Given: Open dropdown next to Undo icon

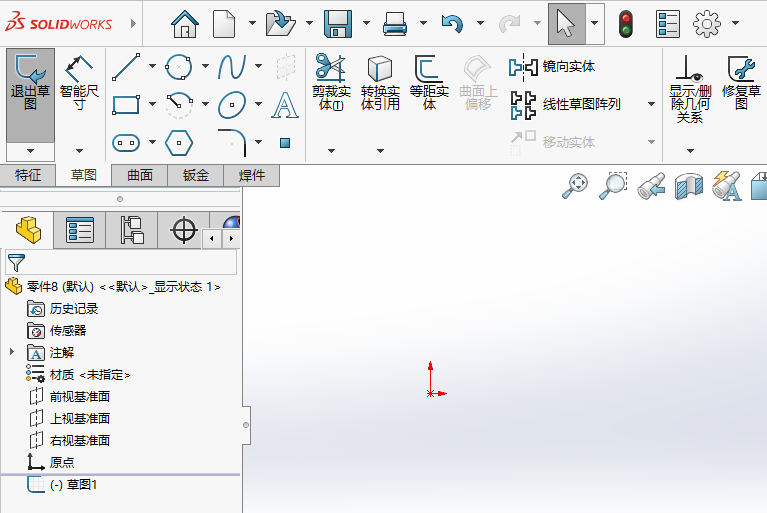Looking at the screenshot, I should [480, 23].
